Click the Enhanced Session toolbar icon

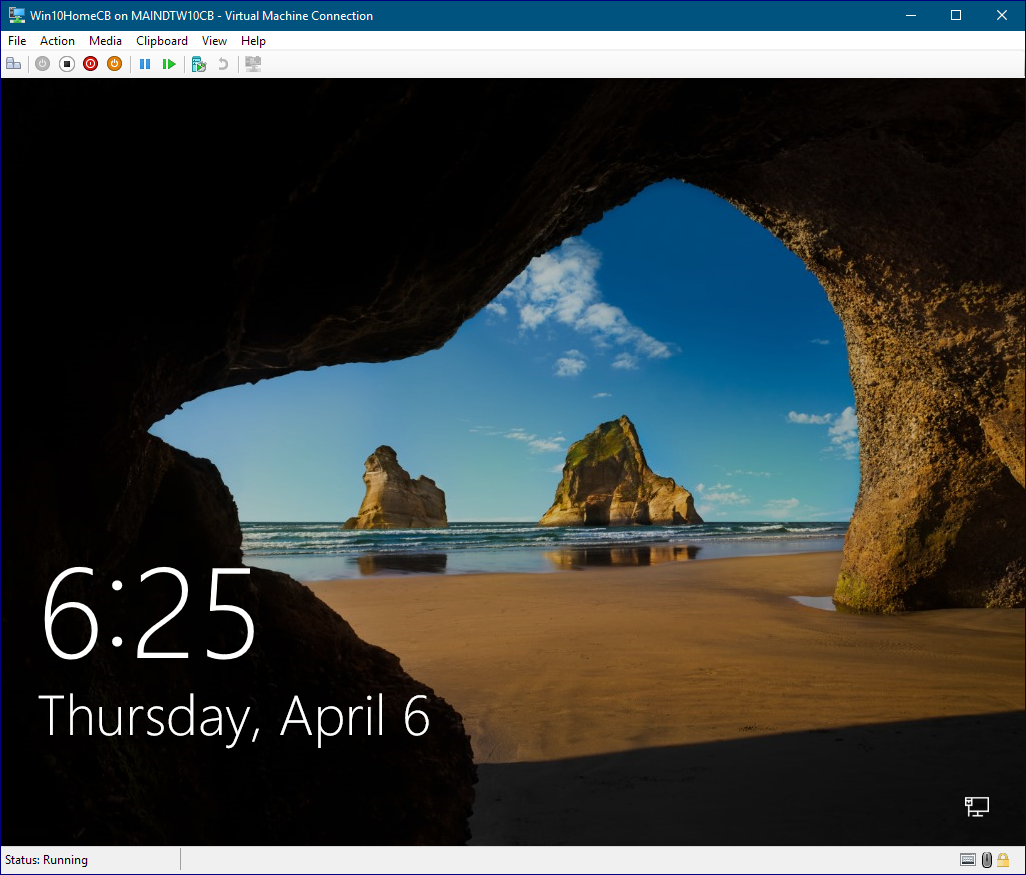(253, 64)
